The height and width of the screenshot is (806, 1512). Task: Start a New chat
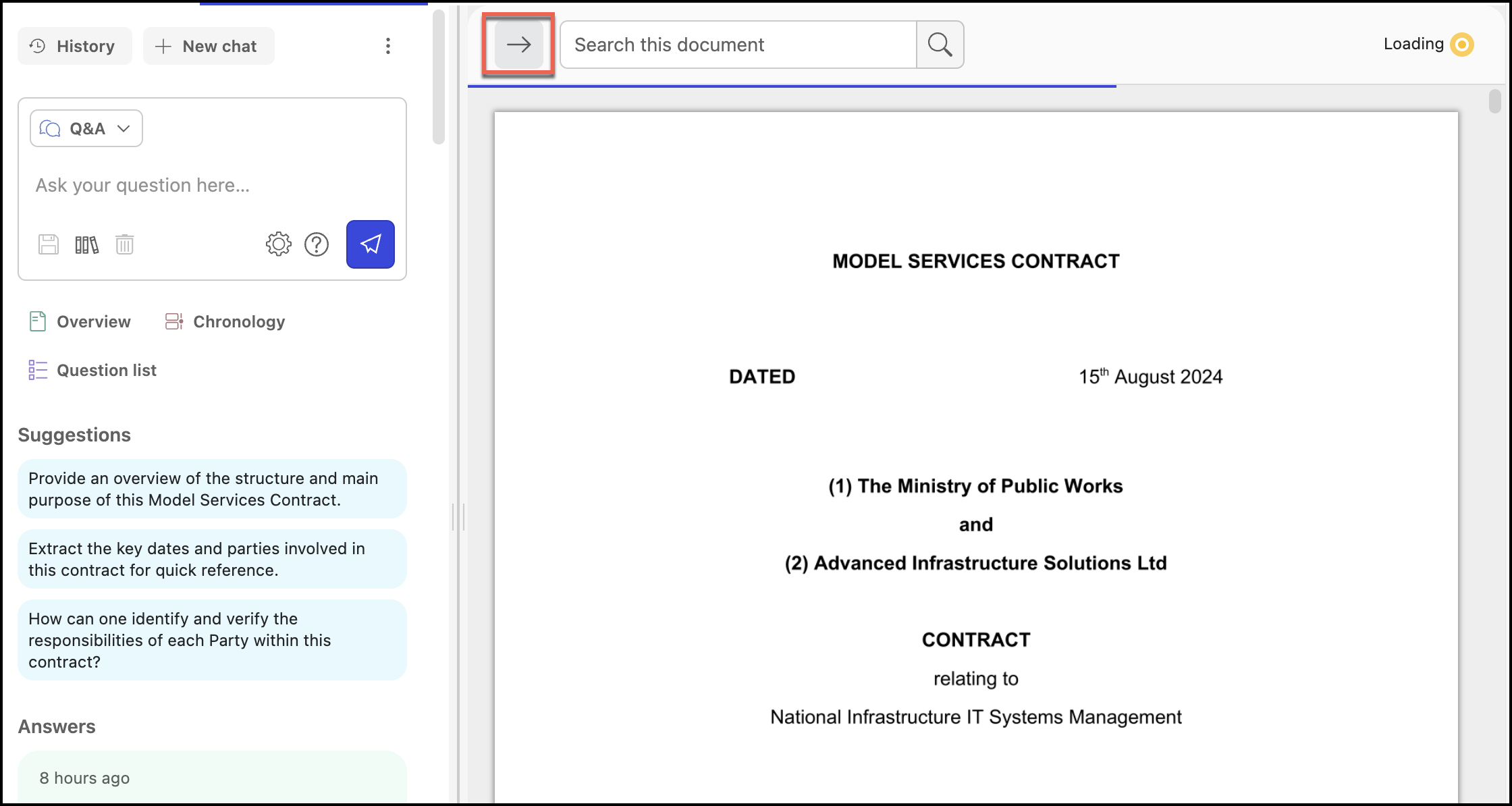click(x=208, y=46)
